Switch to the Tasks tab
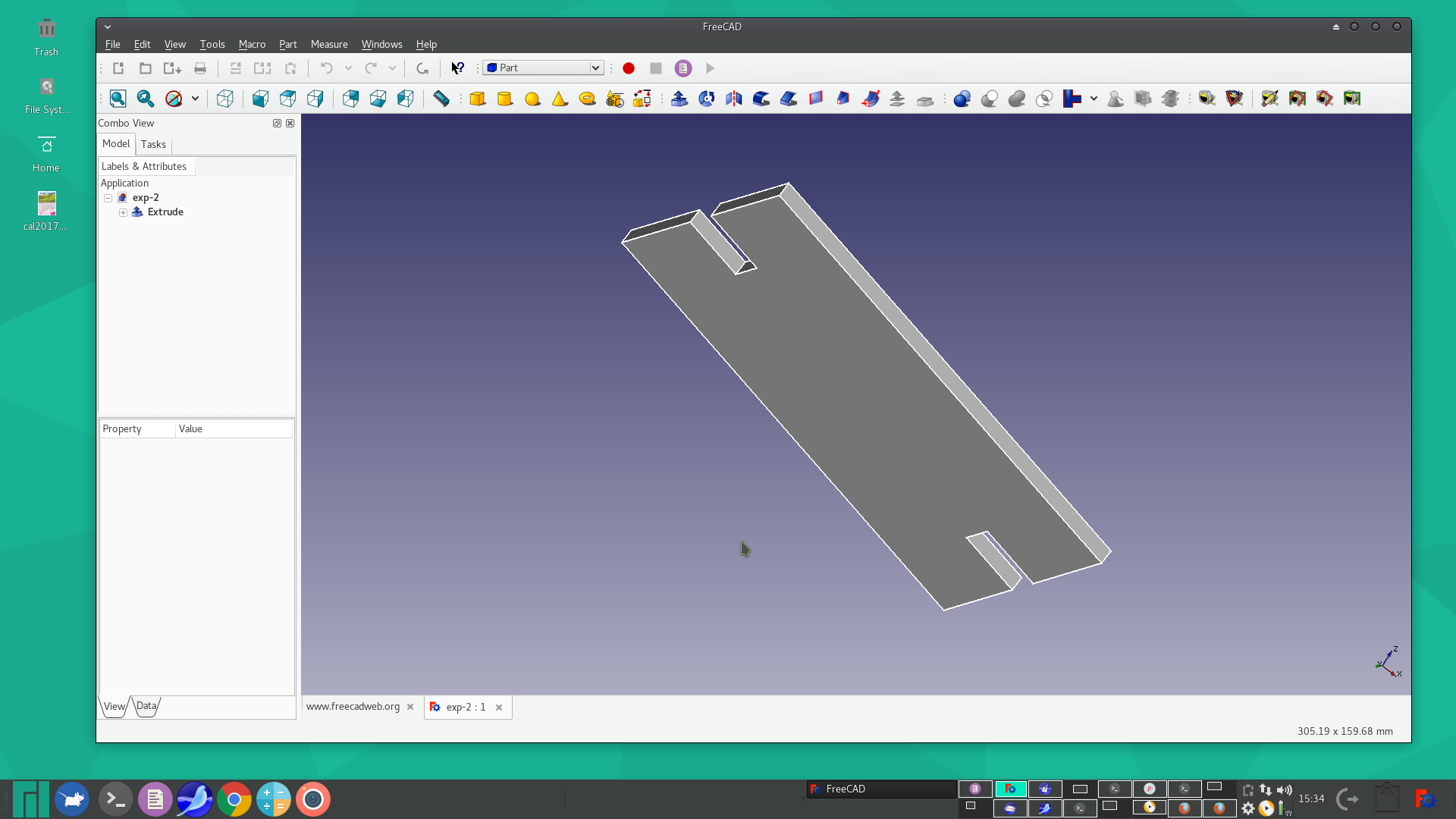1456x819 pixels. pyautogui.click(x=153, y=144)
